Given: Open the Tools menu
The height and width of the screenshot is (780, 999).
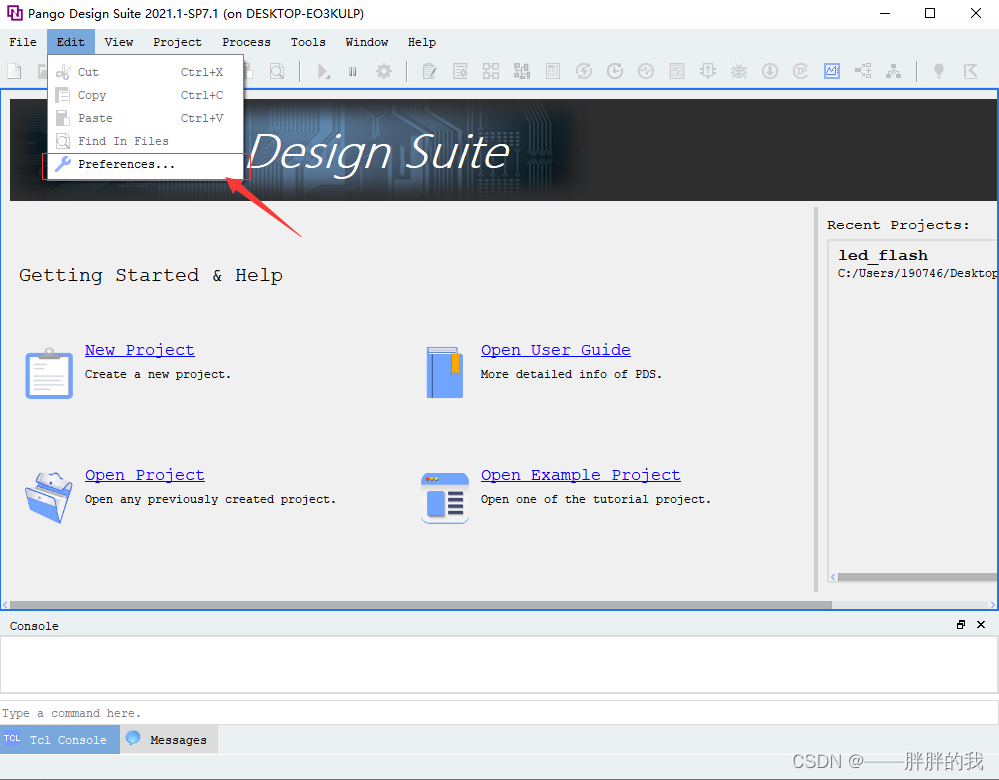Looking at the screenshot, I should click(x=308, y=42).
